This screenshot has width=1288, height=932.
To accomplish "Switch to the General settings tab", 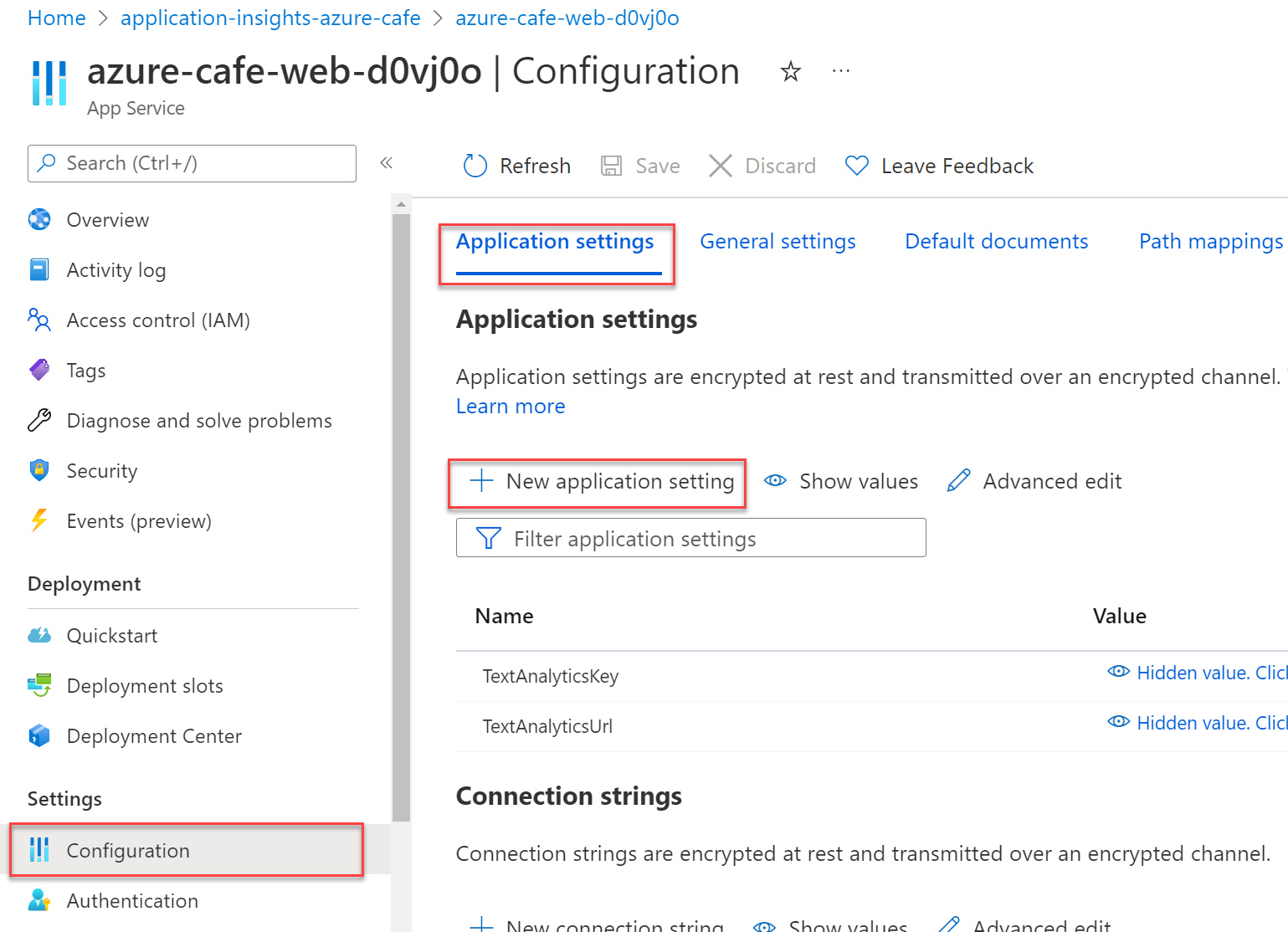I will point(777,242).
